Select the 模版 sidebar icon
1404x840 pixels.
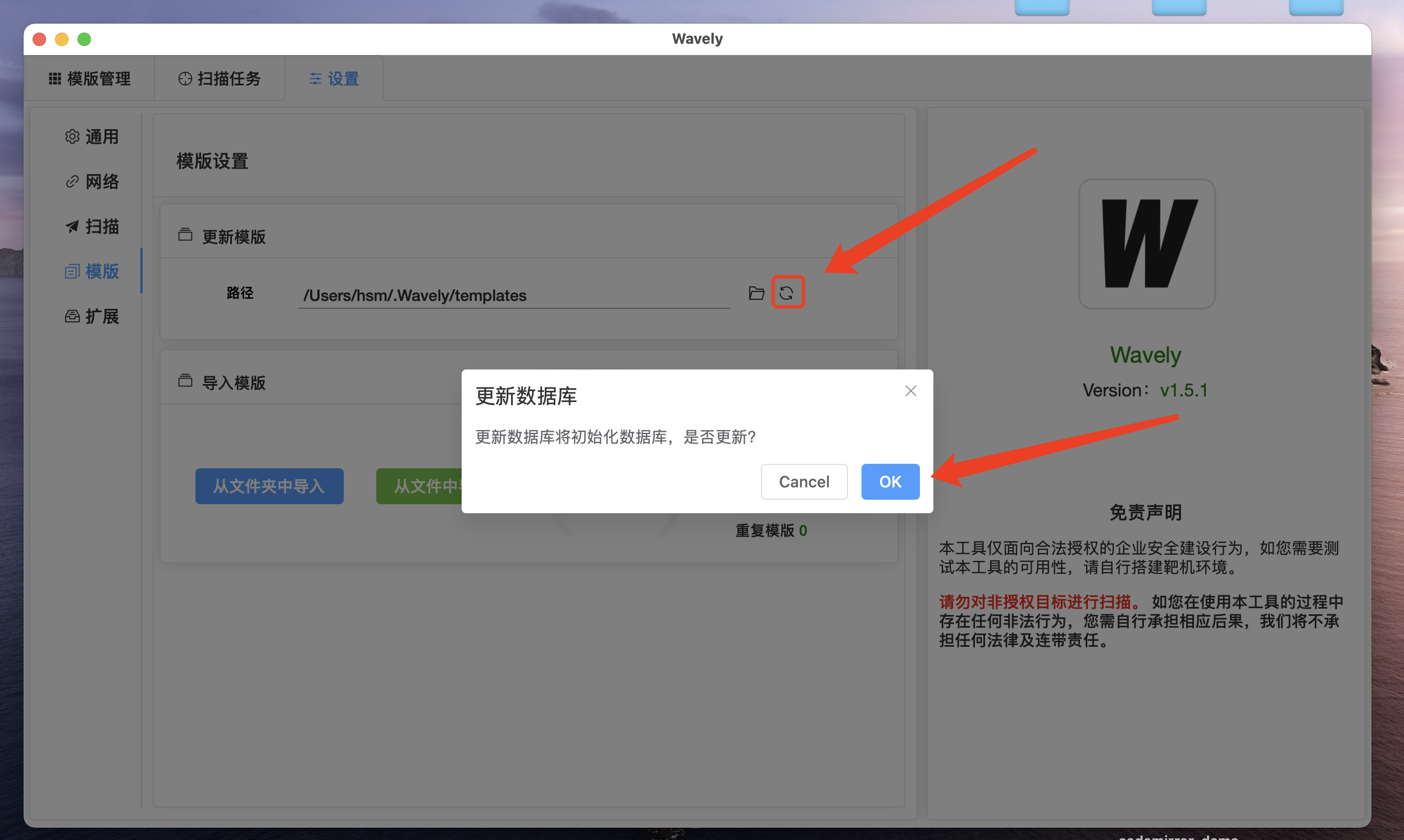[72, 271]
